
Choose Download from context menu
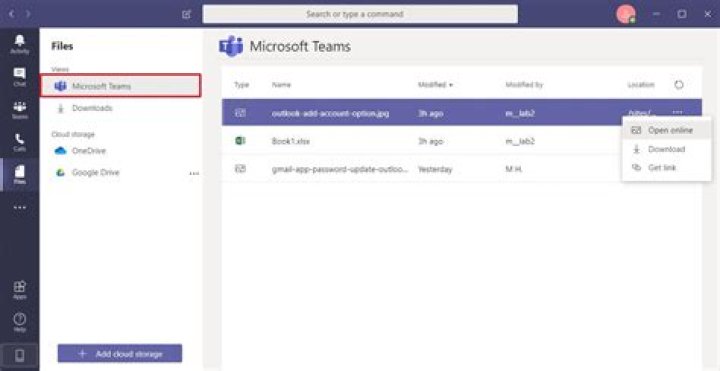[666, 149]
